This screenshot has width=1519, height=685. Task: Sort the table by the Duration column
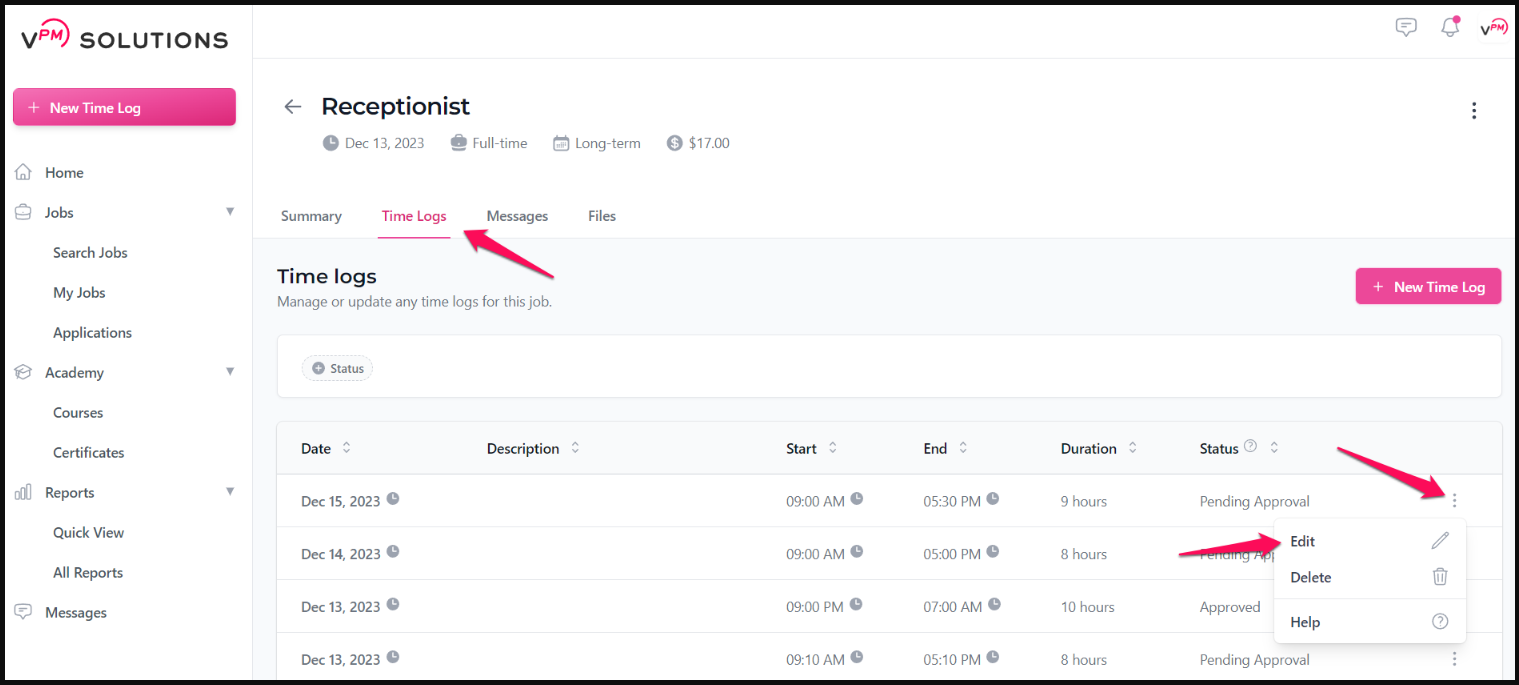[1132, 448]
